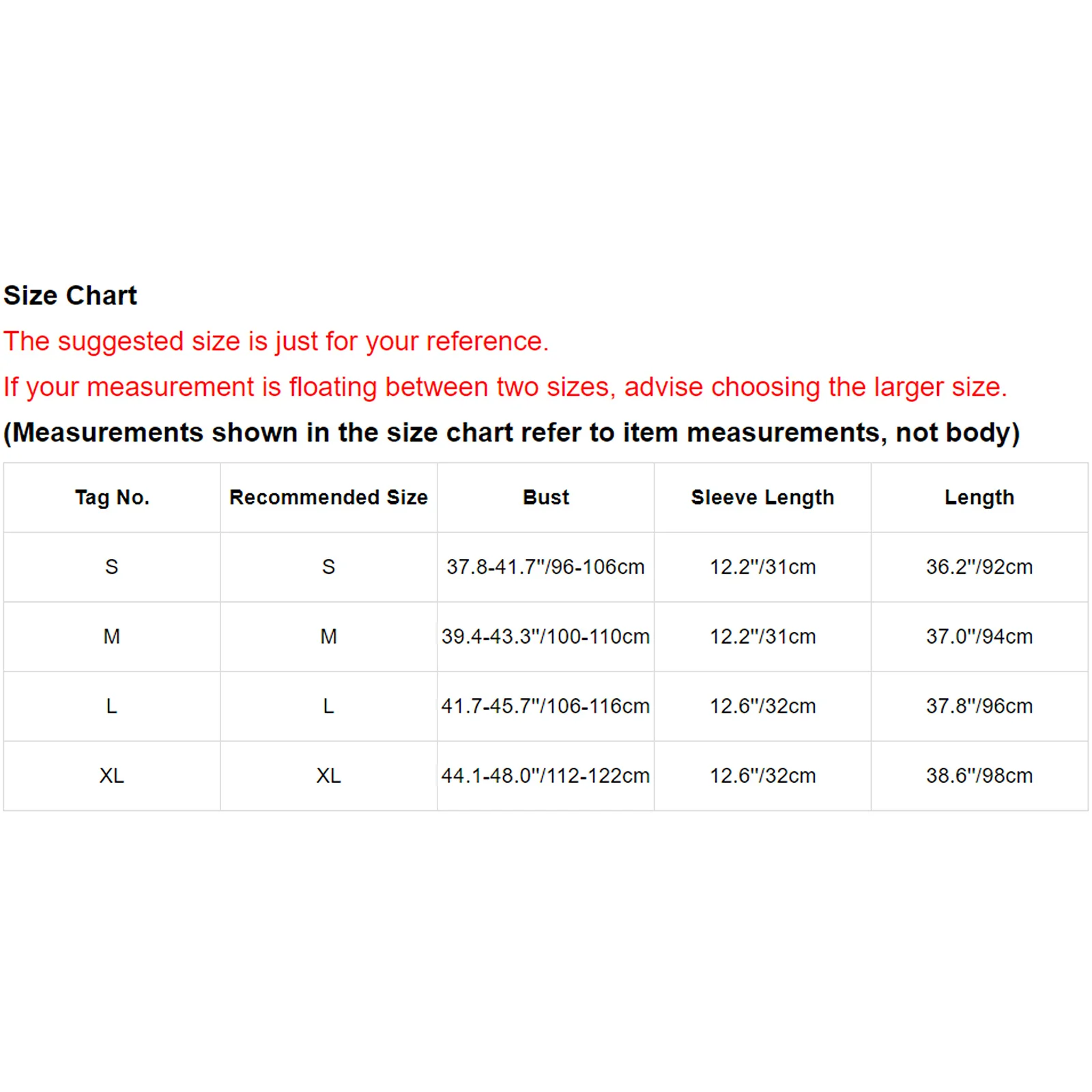Click the Bust value 39.4-43.3"/100-110cm
Screen dimensions: 1092x1092
[545, 636]
